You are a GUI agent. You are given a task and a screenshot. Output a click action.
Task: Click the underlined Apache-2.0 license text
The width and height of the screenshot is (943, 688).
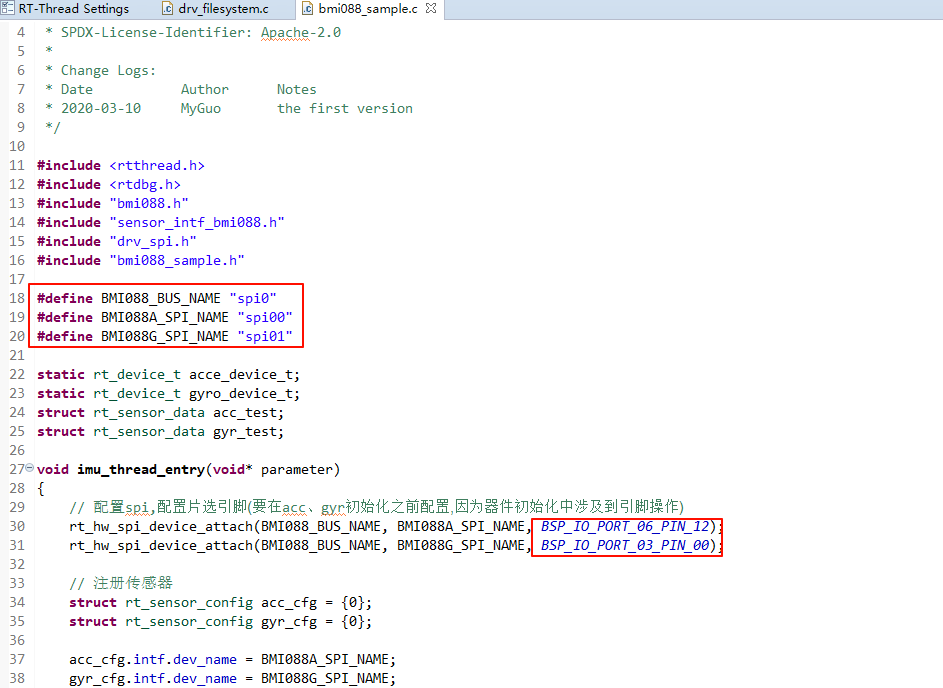301,32
